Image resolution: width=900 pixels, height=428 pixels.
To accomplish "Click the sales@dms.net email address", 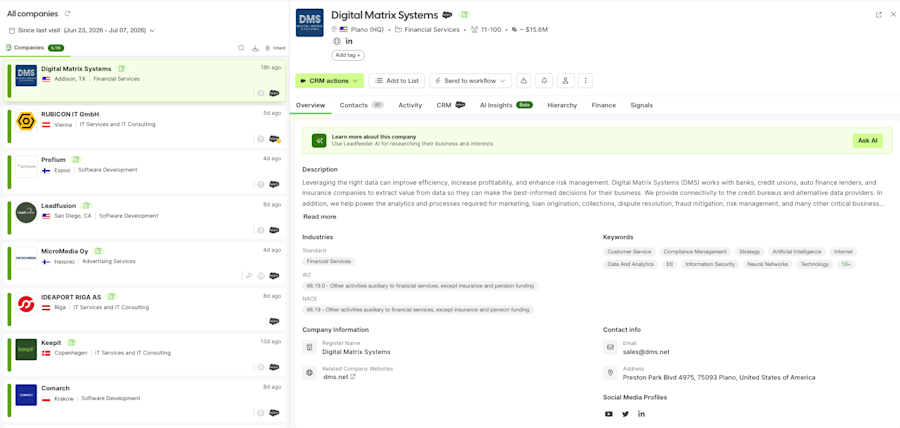I will click(646, 352).
